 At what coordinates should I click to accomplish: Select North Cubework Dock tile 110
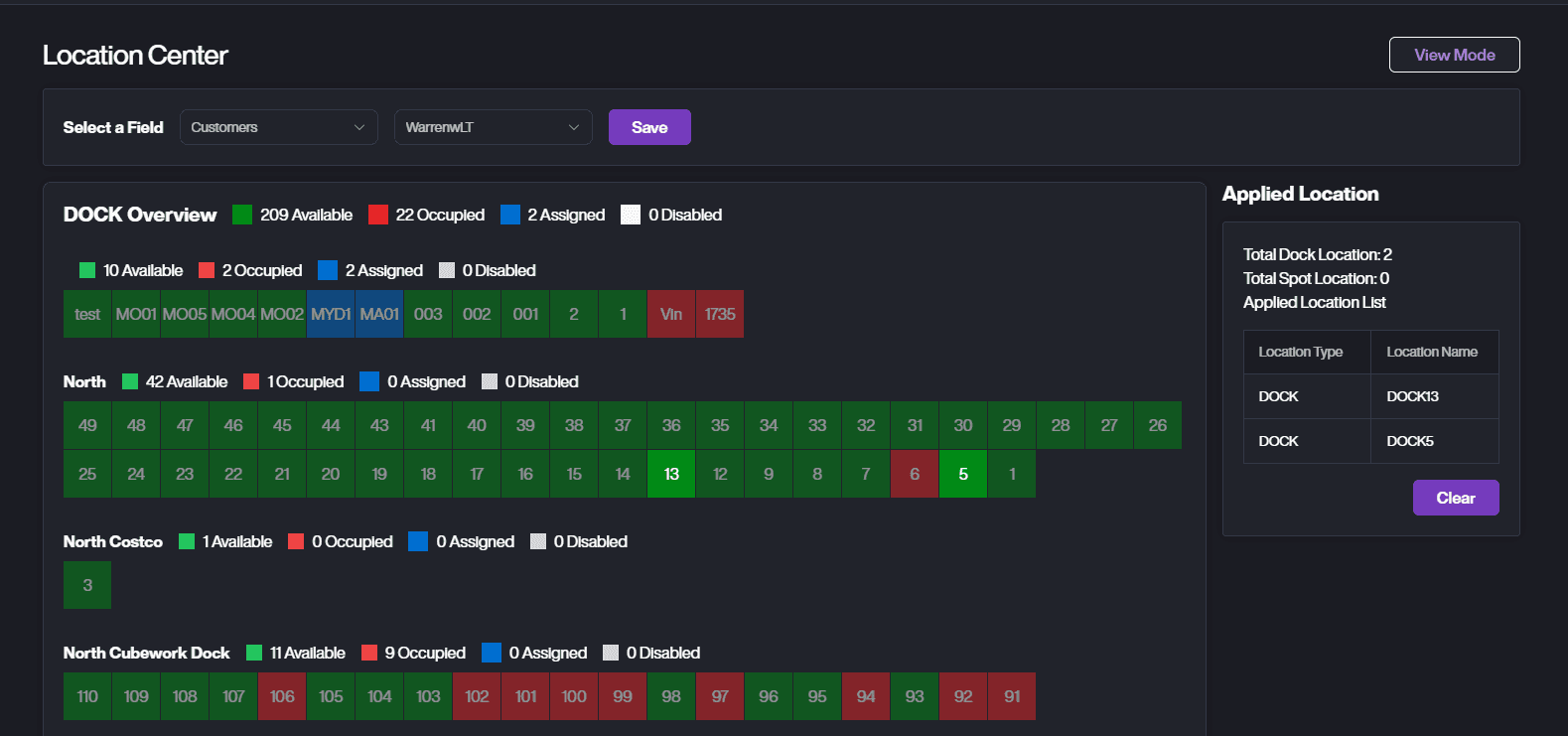87,696
